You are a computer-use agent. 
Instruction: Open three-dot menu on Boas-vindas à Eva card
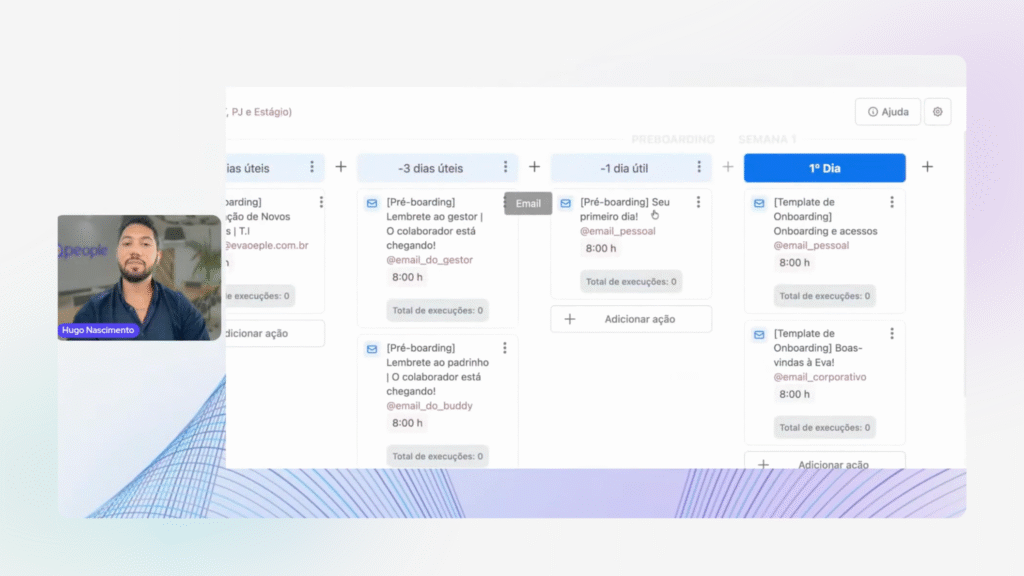(892, 334)
